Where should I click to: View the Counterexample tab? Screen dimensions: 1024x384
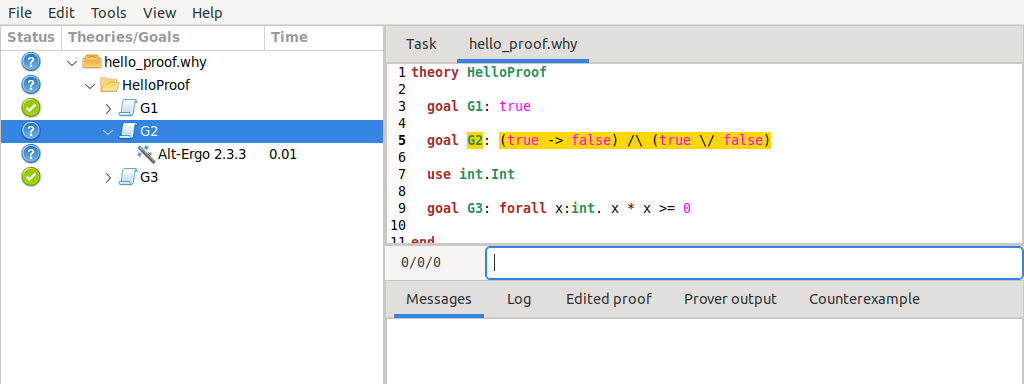865,299
